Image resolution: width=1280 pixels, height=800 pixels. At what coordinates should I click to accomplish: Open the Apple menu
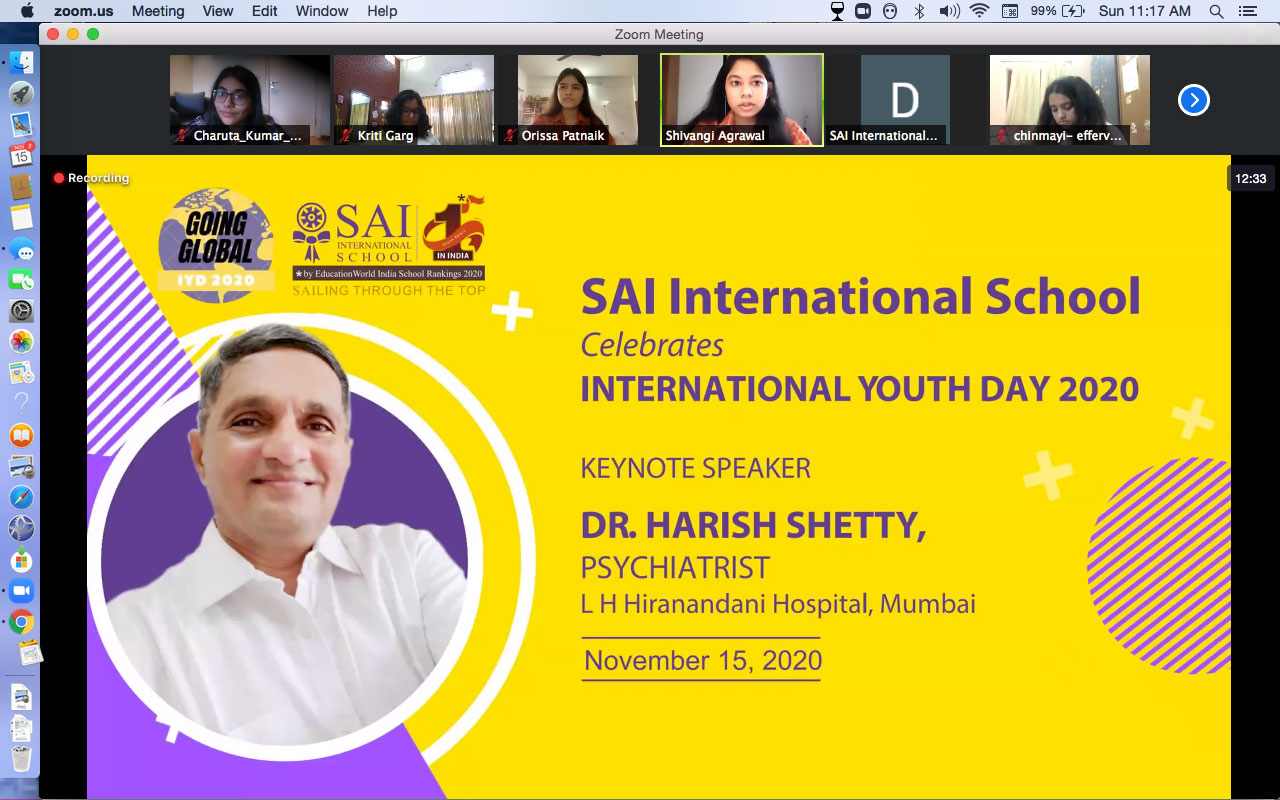(26, 11)
